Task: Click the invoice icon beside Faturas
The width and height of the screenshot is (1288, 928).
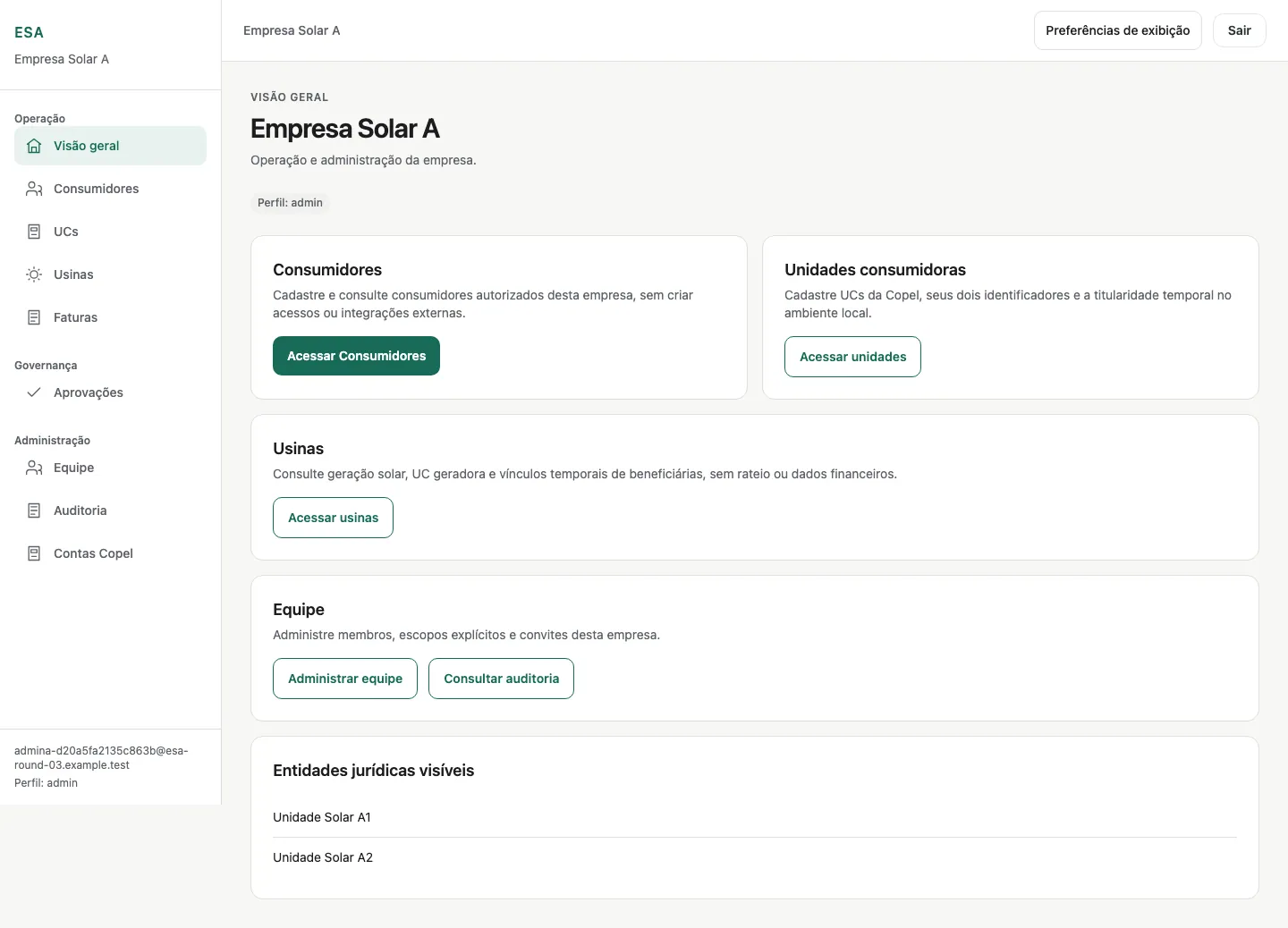Action: coord(34,317)
